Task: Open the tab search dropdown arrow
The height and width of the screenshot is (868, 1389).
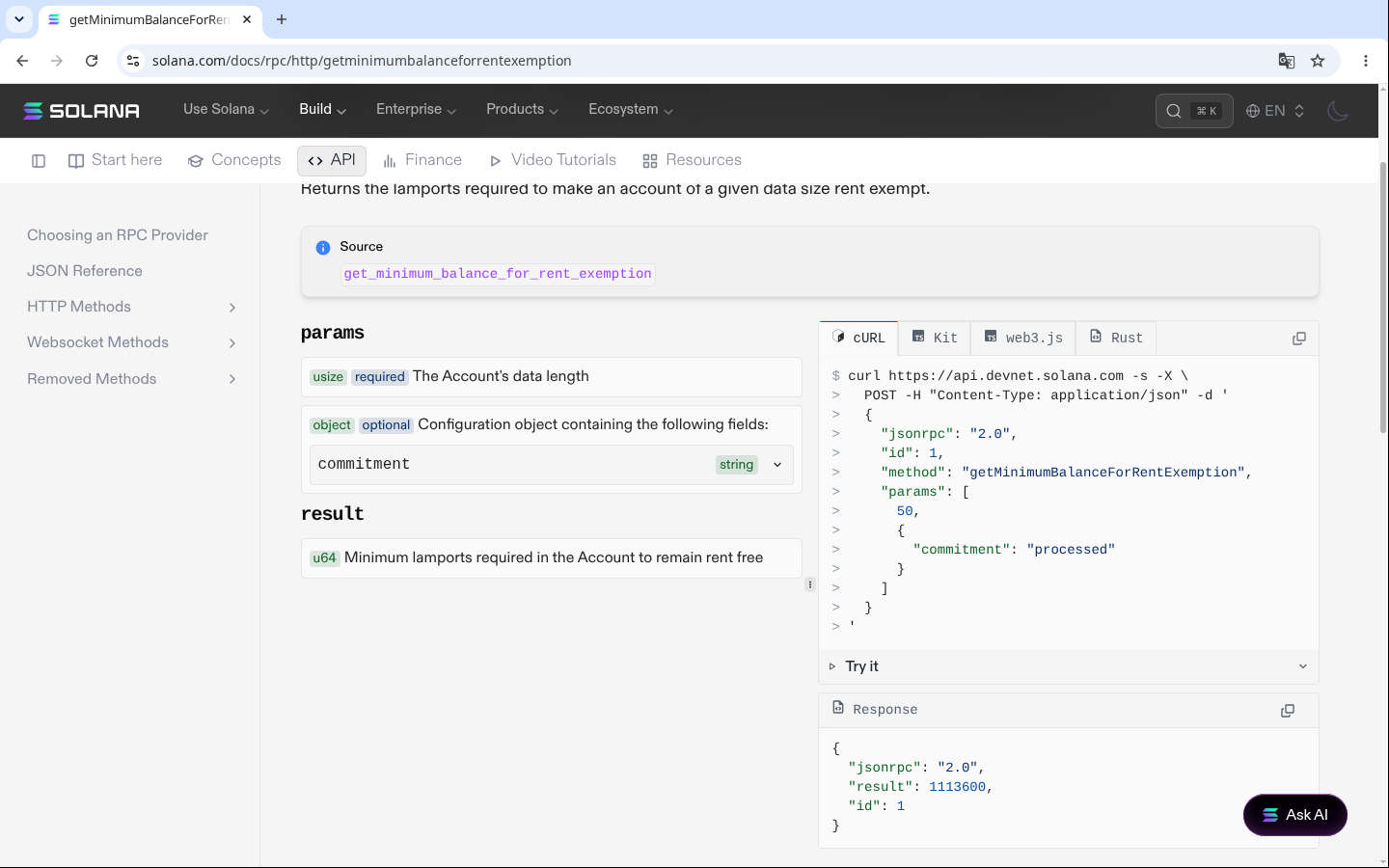Action: pos(19,19)
